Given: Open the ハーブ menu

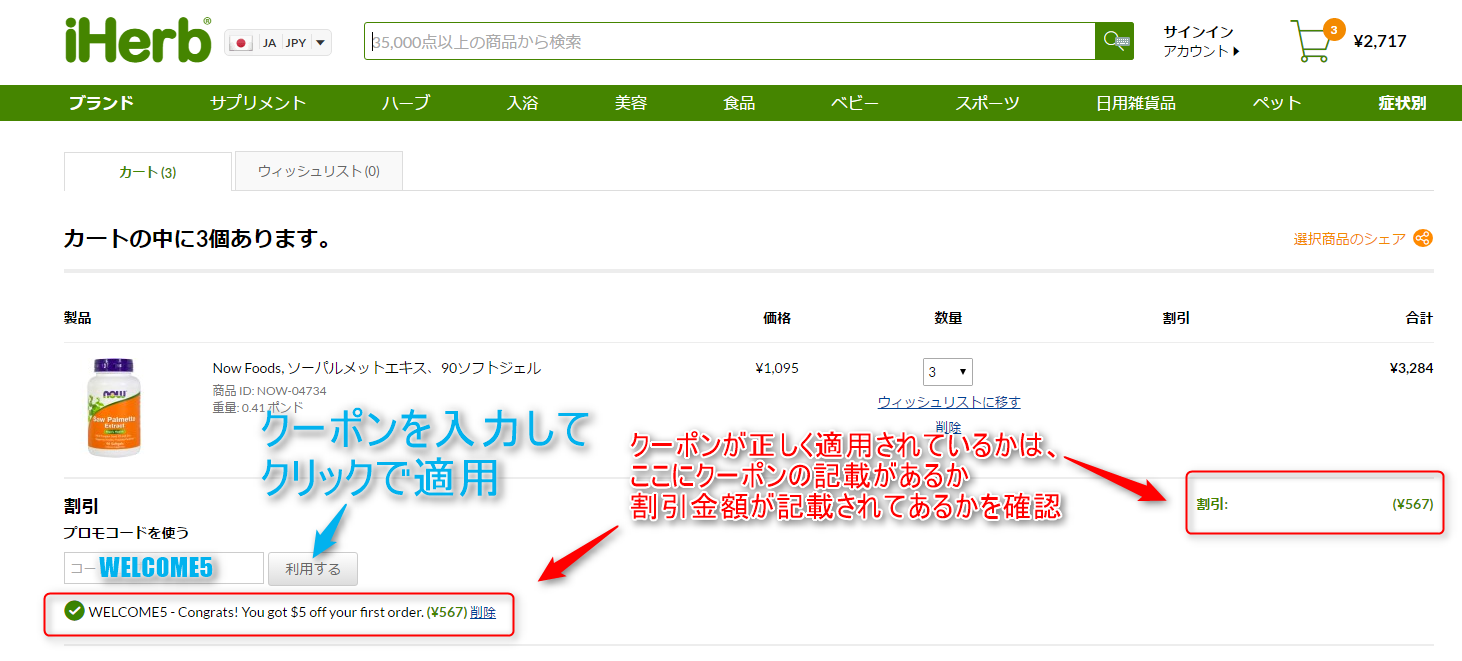Looking at the screenshot, I should tap(406, 103).
